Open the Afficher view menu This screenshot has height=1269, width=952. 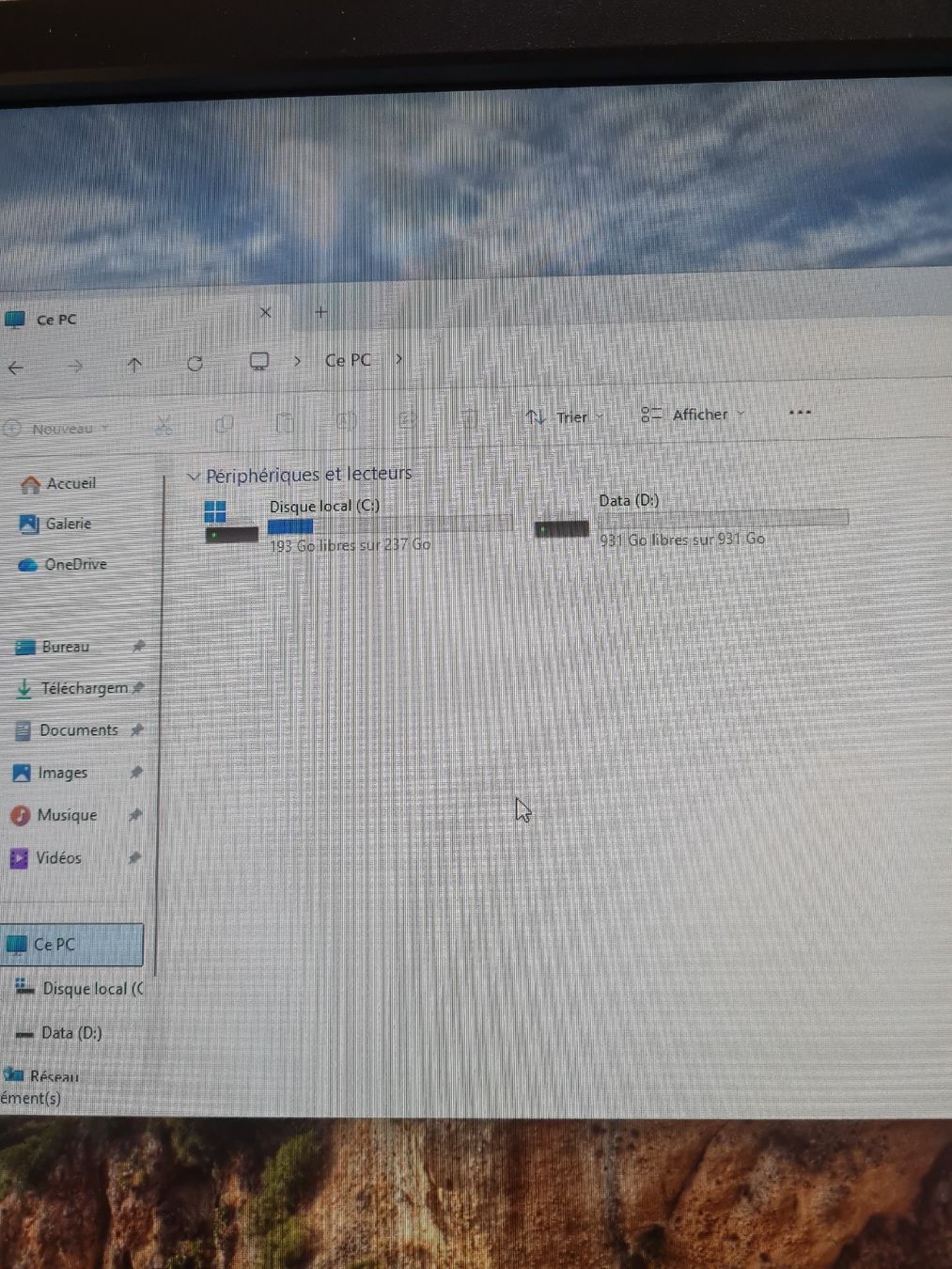[x=693, y=415]
